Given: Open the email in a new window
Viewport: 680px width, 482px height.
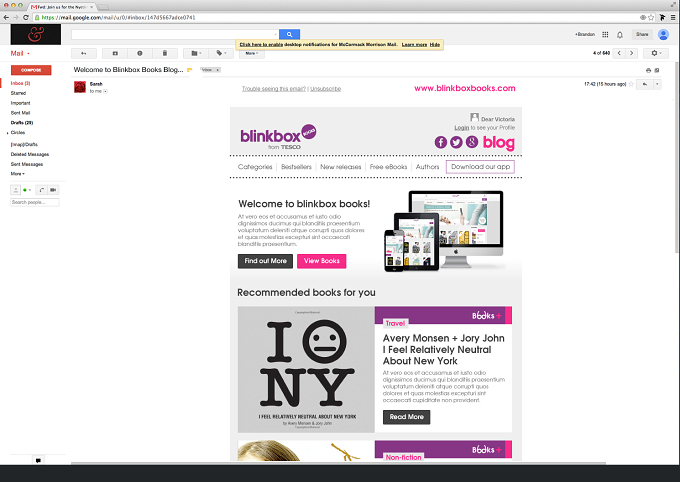Looking at the screenshot, I should [657, 70].
